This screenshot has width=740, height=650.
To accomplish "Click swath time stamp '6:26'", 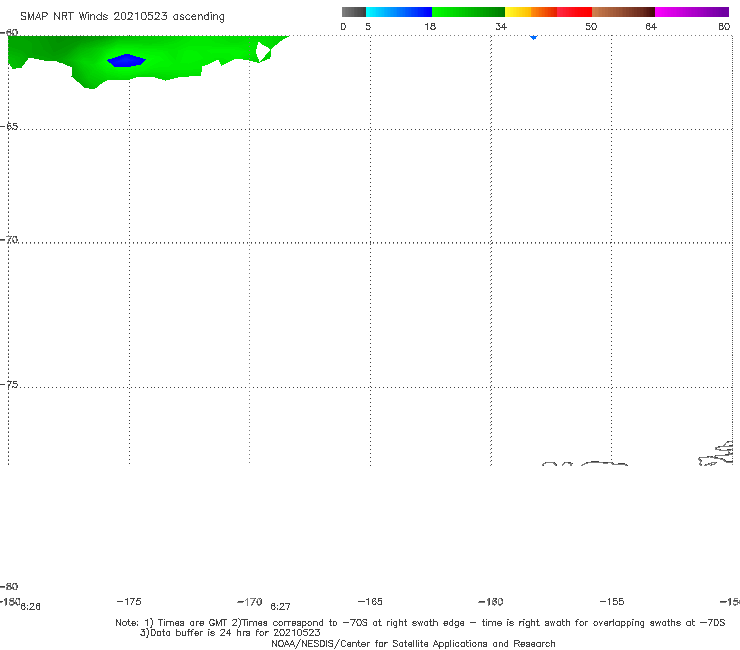I will (30, 607).
